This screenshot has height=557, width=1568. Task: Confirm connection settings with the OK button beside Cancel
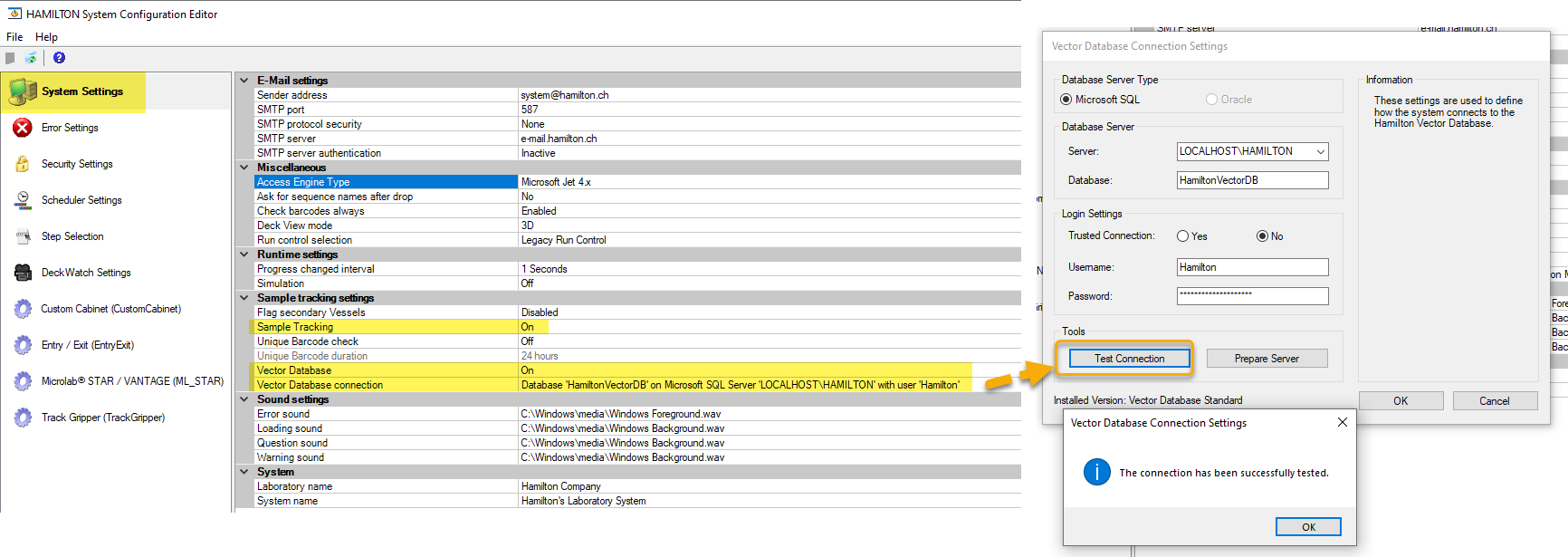click(1401, 401)
